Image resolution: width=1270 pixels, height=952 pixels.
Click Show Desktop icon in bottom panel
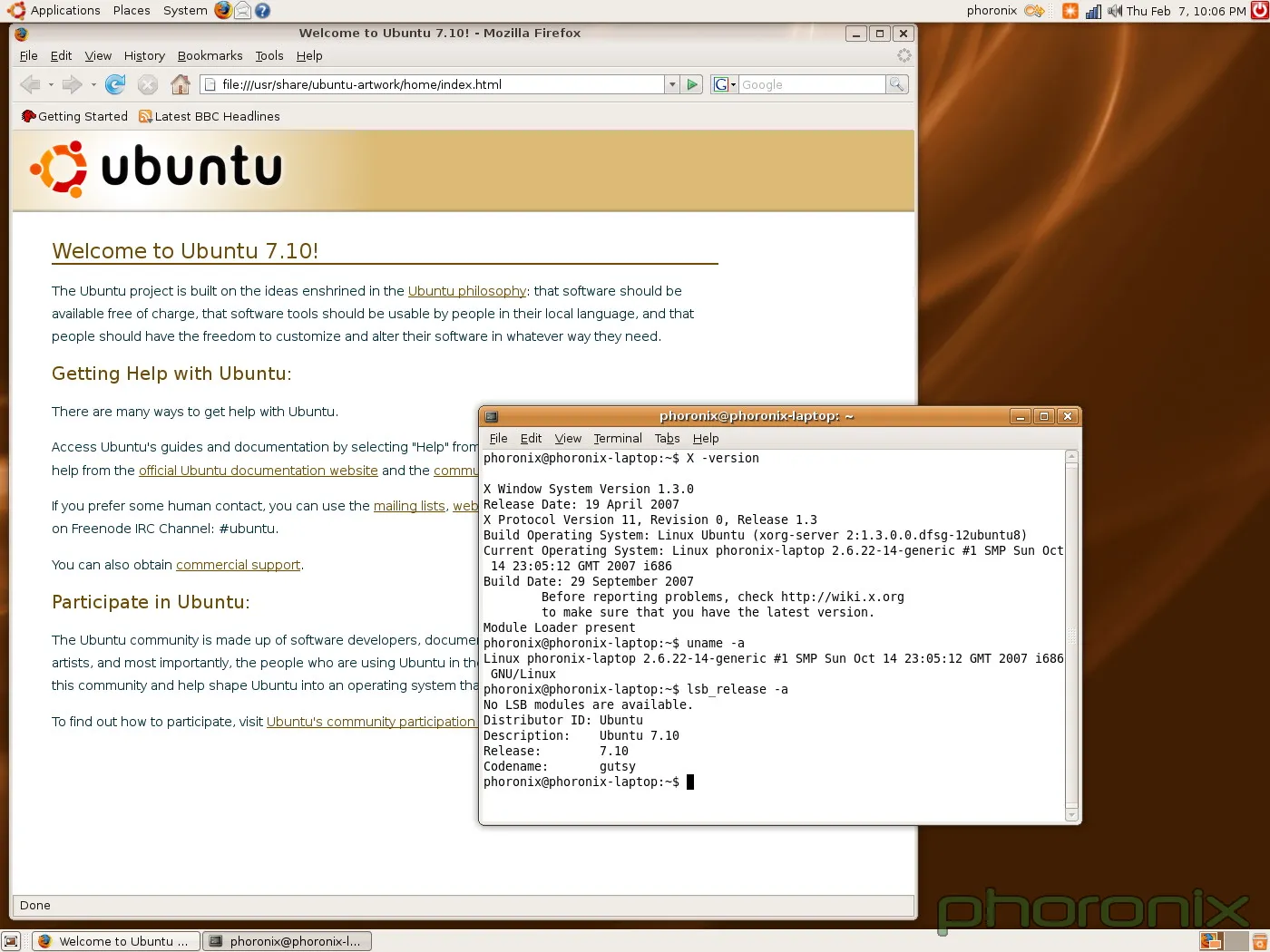point(11,941)
